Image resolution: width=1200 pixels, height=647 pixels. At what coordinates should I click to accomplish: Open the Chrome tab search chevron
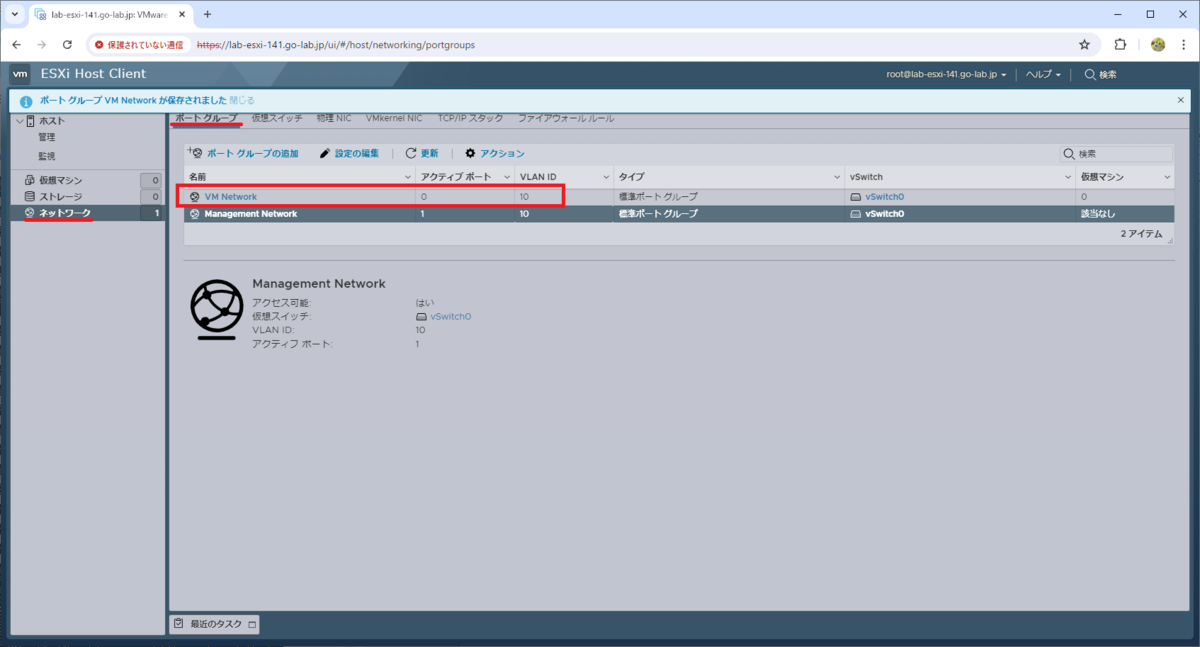tap(14, 14)
